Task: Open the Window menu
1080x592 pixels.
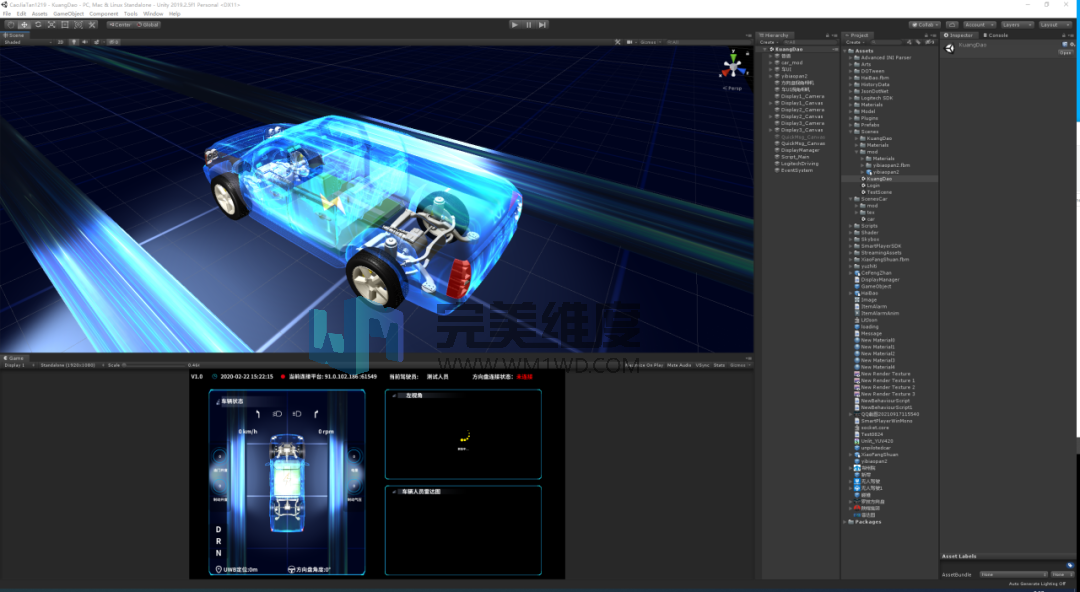Action: [x=153, y=14]
